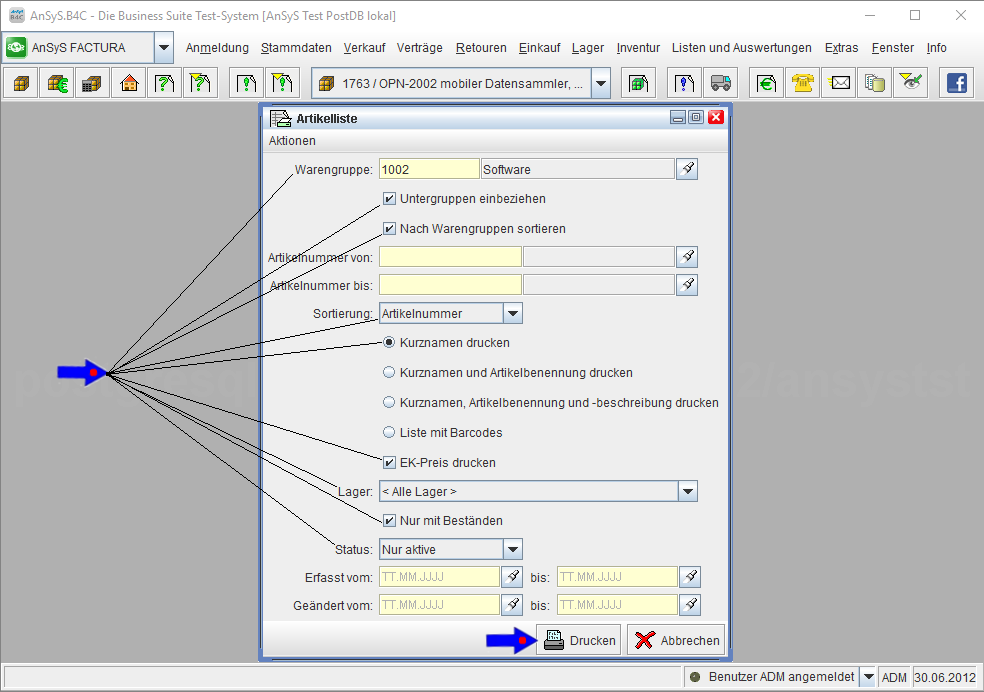Open the Sortierung dropdown
The height and width of the screenshot is (692, 984).
coord(512,313)
